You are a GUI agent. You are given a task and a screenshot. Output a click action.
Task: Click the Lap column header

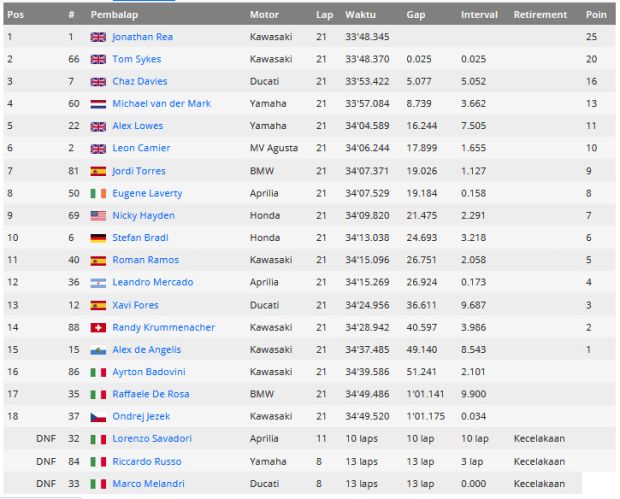click(x=325, y=15)
